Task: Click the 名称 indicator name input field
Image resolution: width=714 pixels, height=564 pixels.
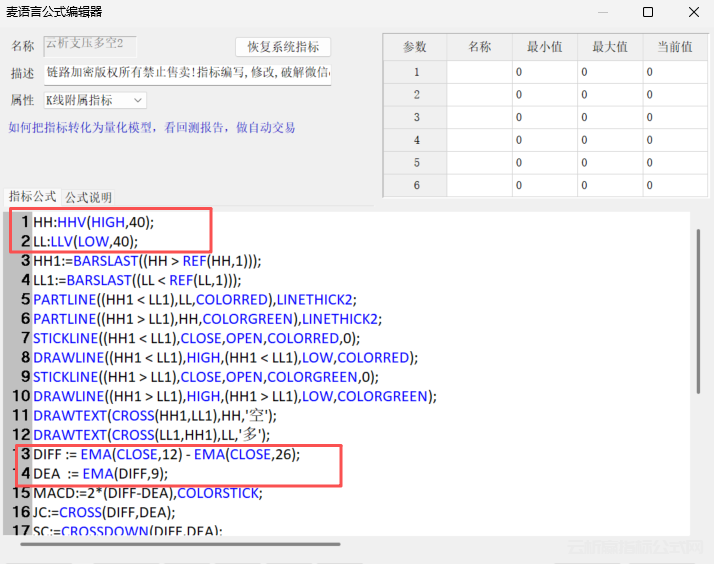Action: click(x=90, y=45)
